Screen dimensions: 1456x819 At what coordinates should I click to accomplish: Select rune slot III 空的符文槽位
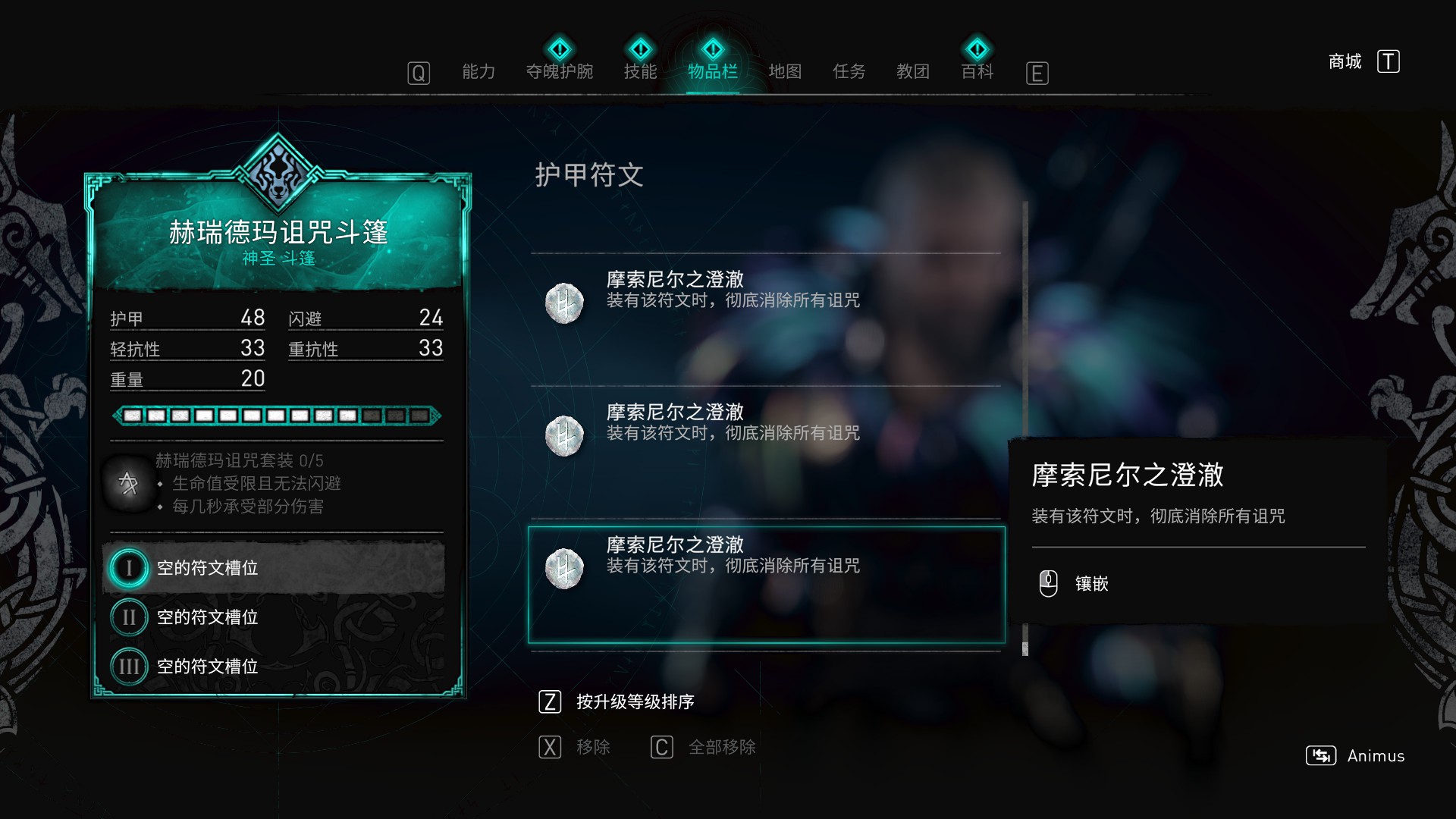click(274, 667)
